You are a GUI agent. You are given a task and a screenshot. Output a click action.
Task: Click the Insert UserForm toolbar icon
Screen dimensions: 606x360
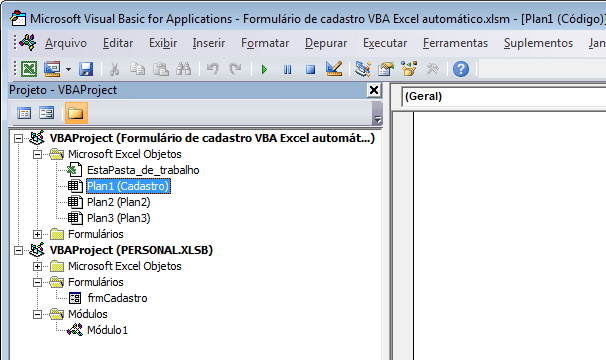point(52,69)
